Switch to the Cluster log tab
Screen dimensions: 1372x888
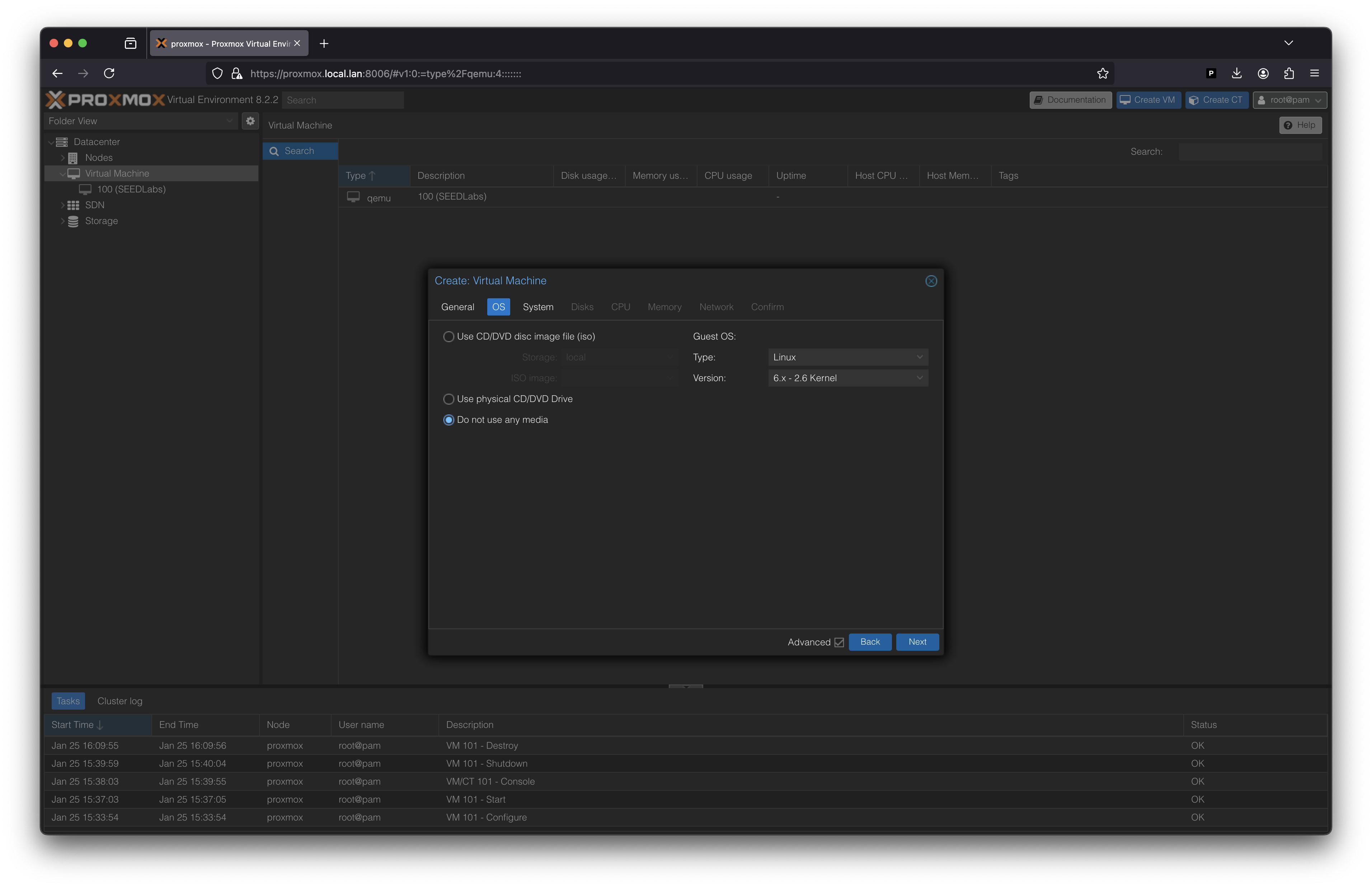pyautogui.click(x=120, y=701)
